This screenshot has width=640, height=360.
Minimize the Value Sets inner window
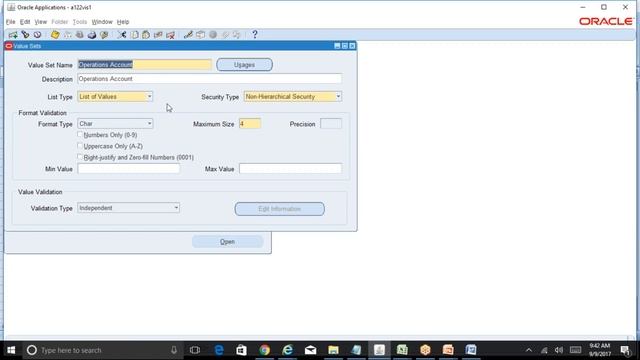(337, 46)
